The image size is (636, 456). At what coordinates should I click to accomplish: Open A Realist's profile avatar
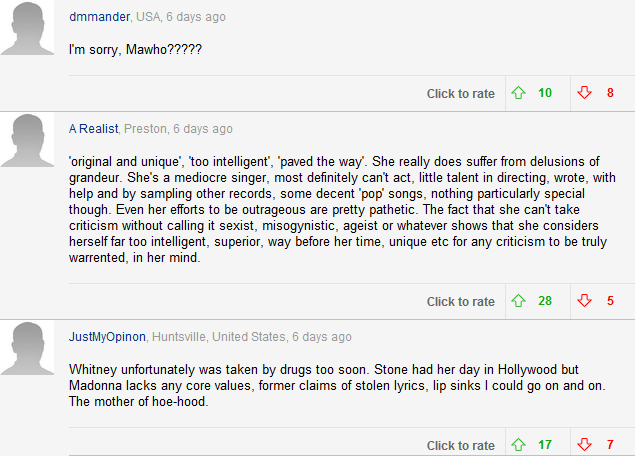[27, 140]
